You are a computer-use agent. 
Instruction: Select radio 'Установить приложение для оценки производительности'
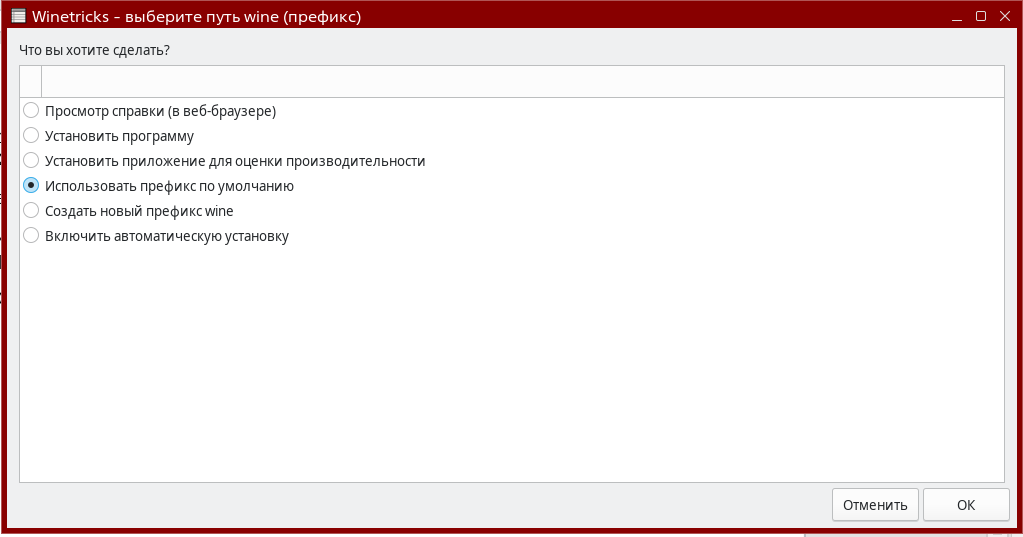point(31,160)
